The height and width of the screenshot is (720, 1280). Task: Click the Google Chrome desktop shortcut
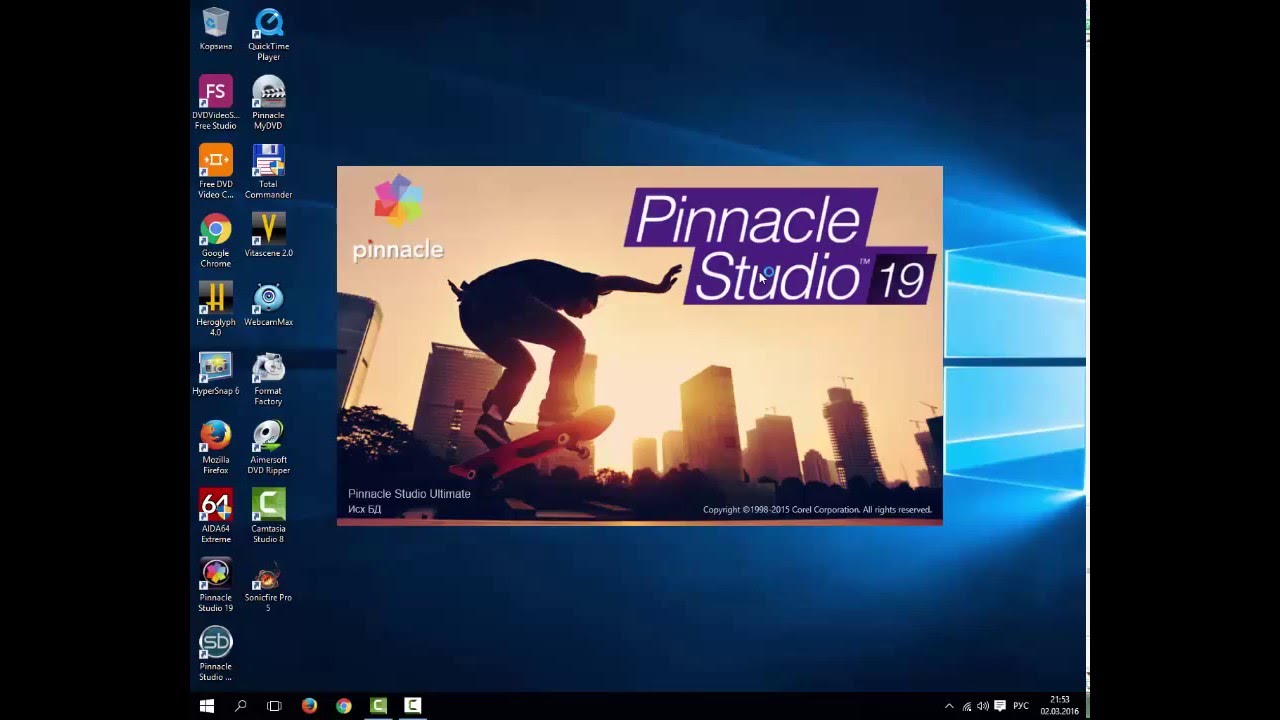(x=215, y=241)
